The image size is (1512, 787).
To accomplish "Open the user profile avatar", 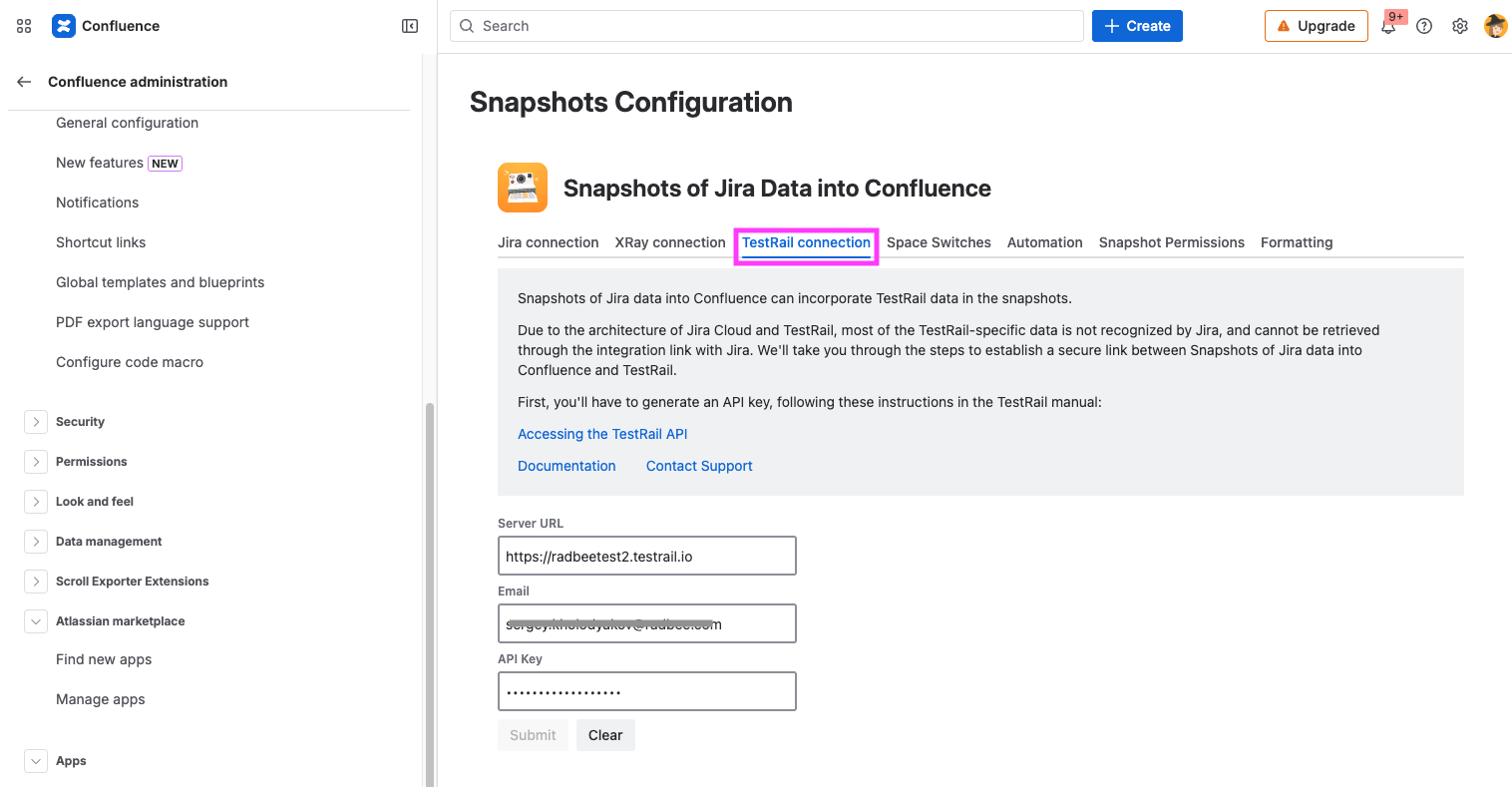I will [1496, 26].
